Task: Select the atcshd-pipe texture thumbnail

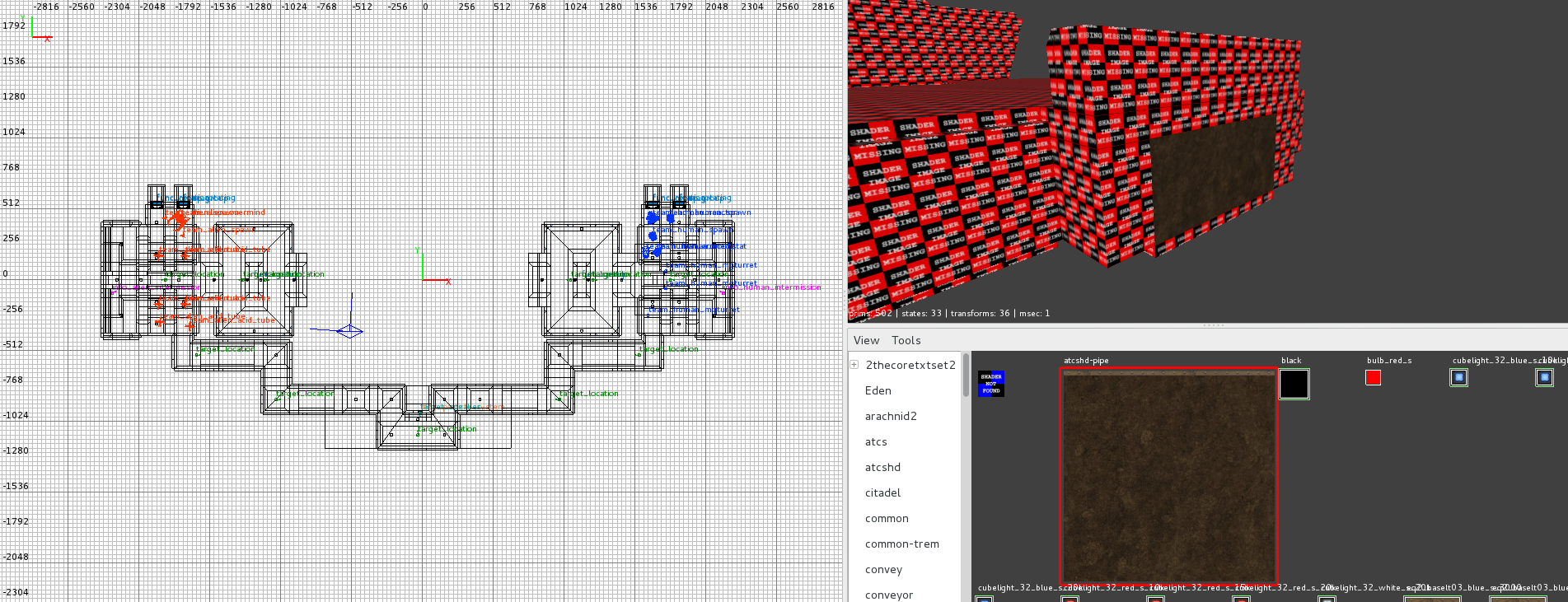Action: [1168, 476]
